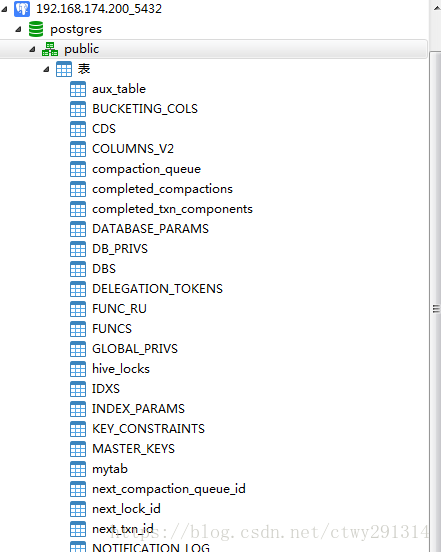Select the DBS table name
Viewport: 441px width, 552px height.
coord(104,269)
